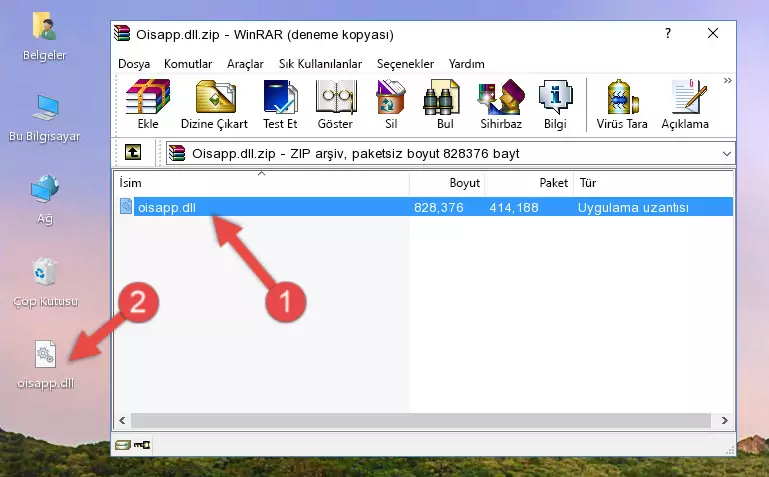Click the Uygulama uzantısı type cell
Viewport: 769px width, 477px height.
point(633,207)
